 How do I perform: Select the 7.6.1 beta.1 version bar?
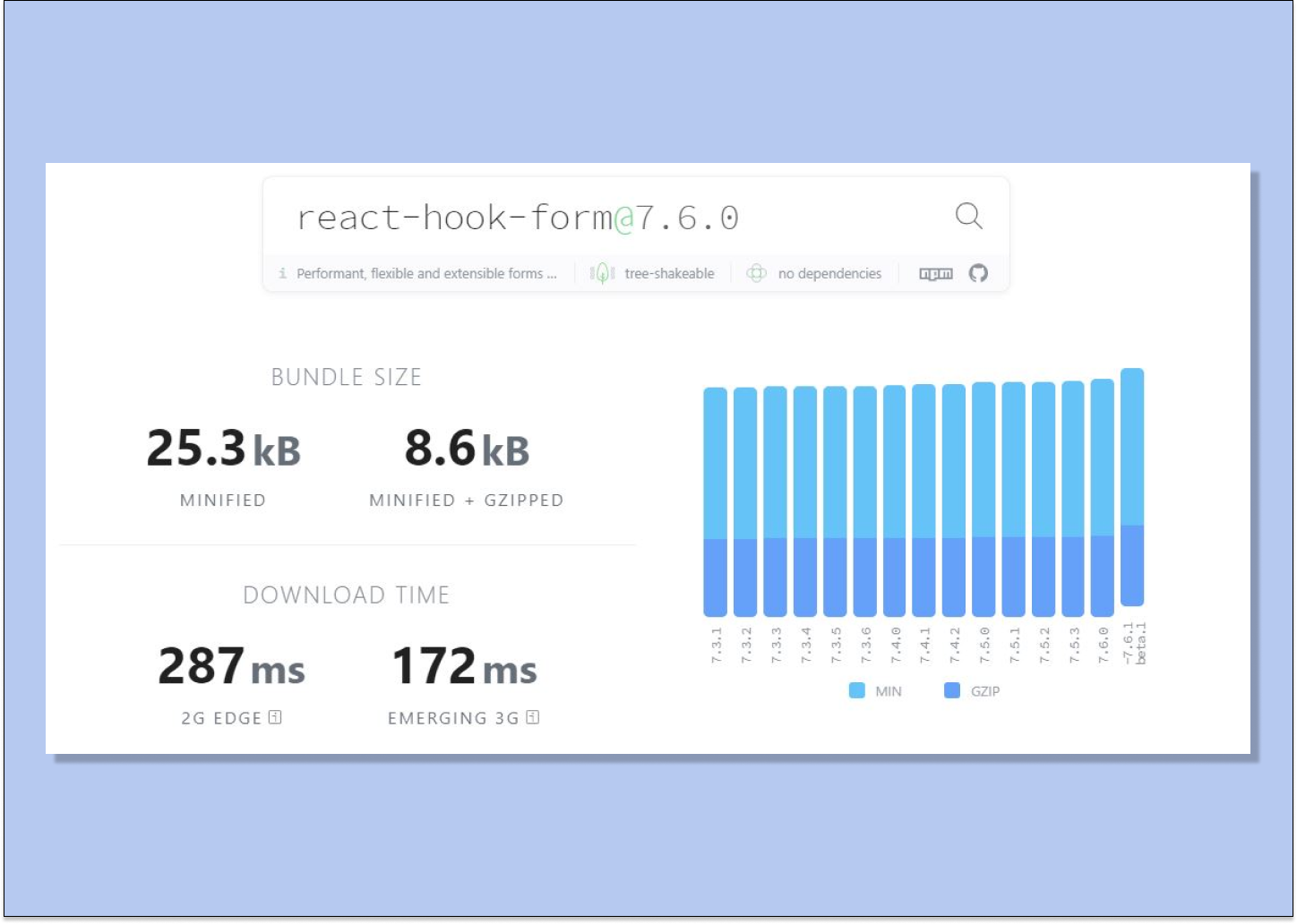(1132, 487)
